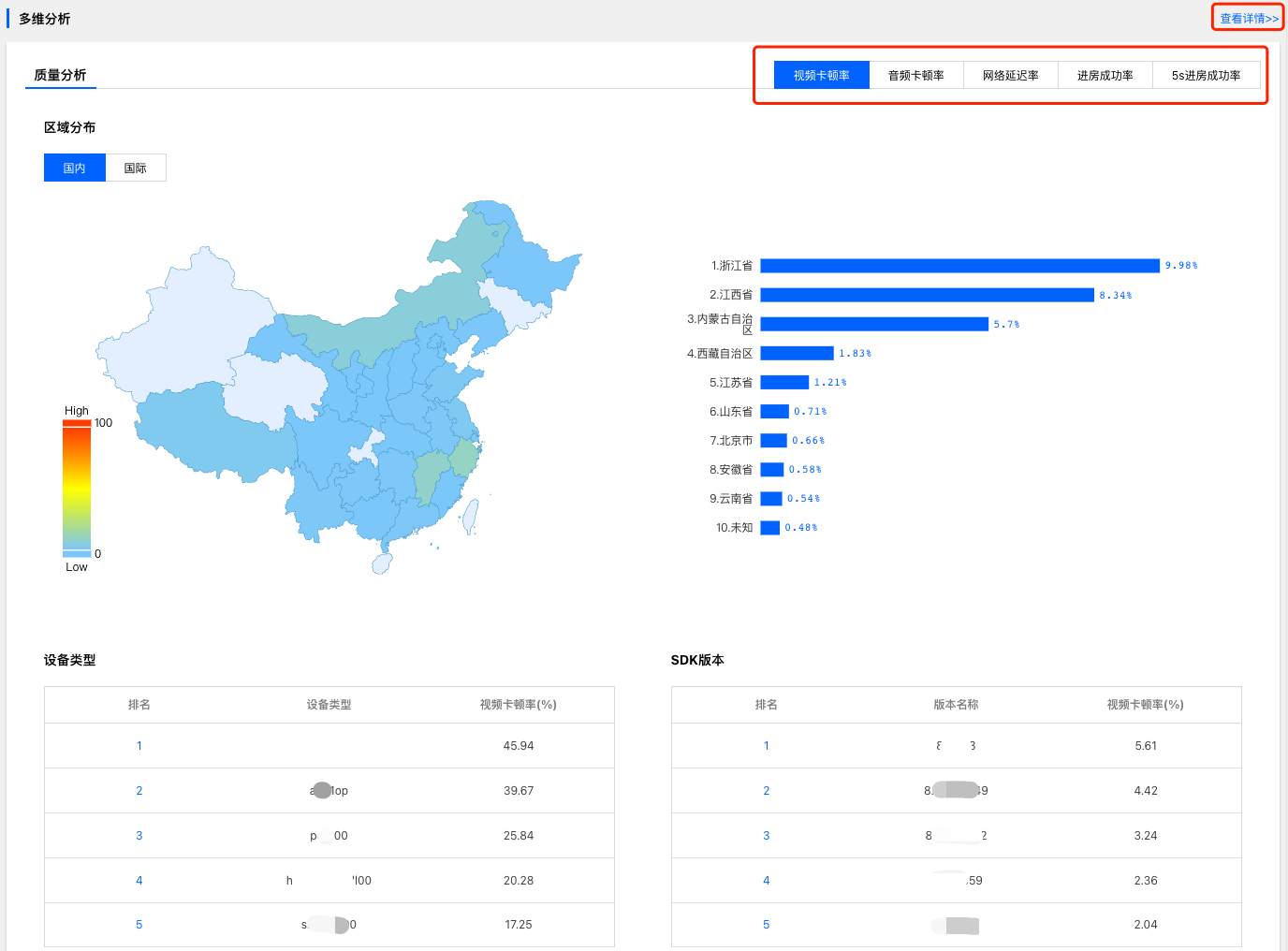Click Taiwan island on the China map
This screenshot has width=1288, height=951.
pyautogui.click(x=470, y=516)
